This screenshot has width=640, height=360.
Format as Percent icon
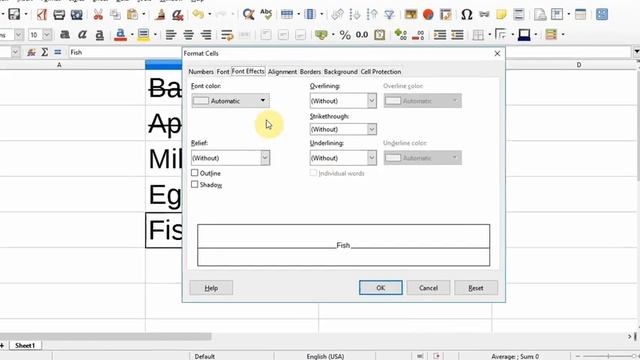[x=345, y=35]
